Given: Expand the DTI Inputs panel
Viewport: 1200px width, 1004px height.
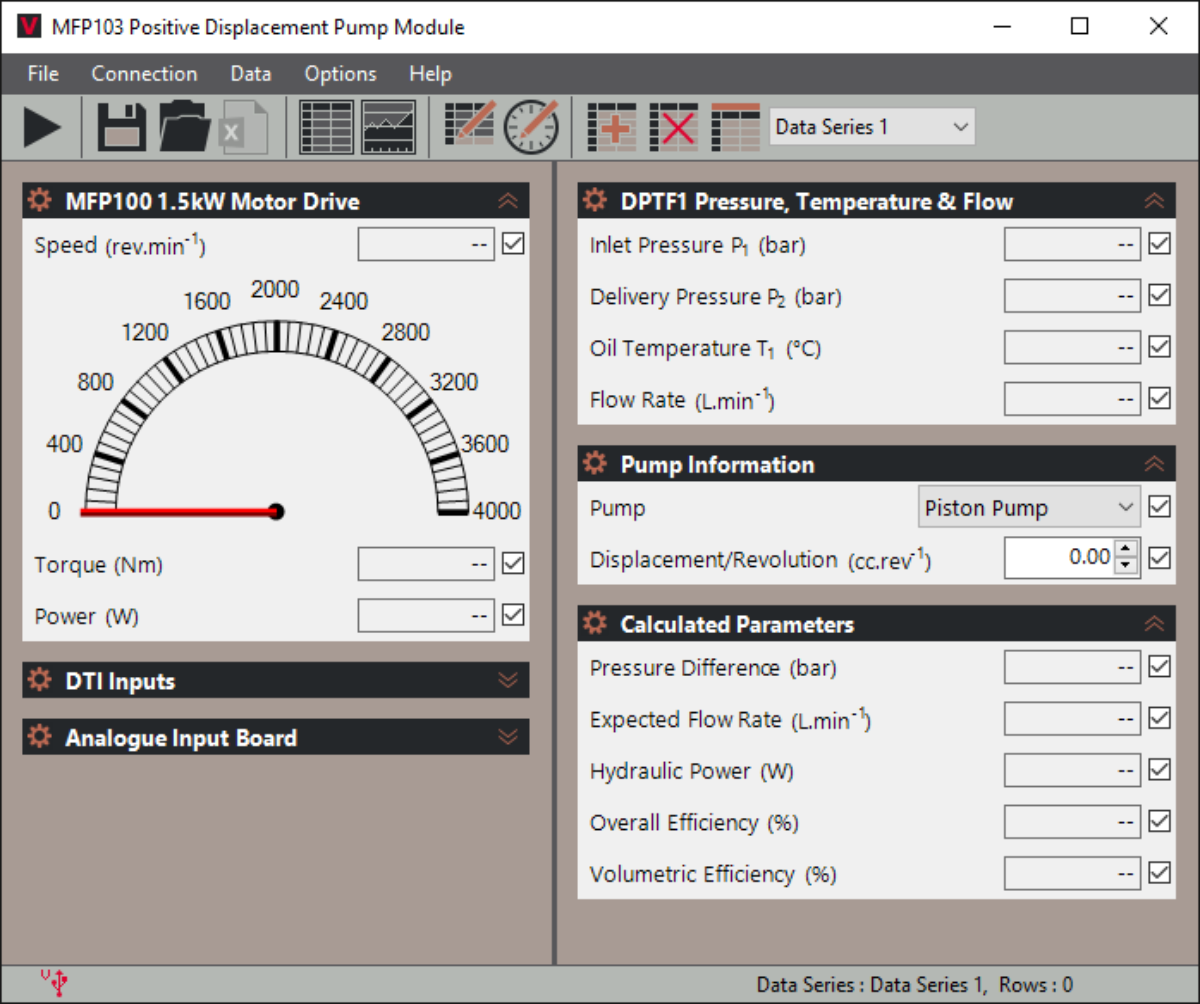Looking at the screenshot, I should [x=508, y=681].
